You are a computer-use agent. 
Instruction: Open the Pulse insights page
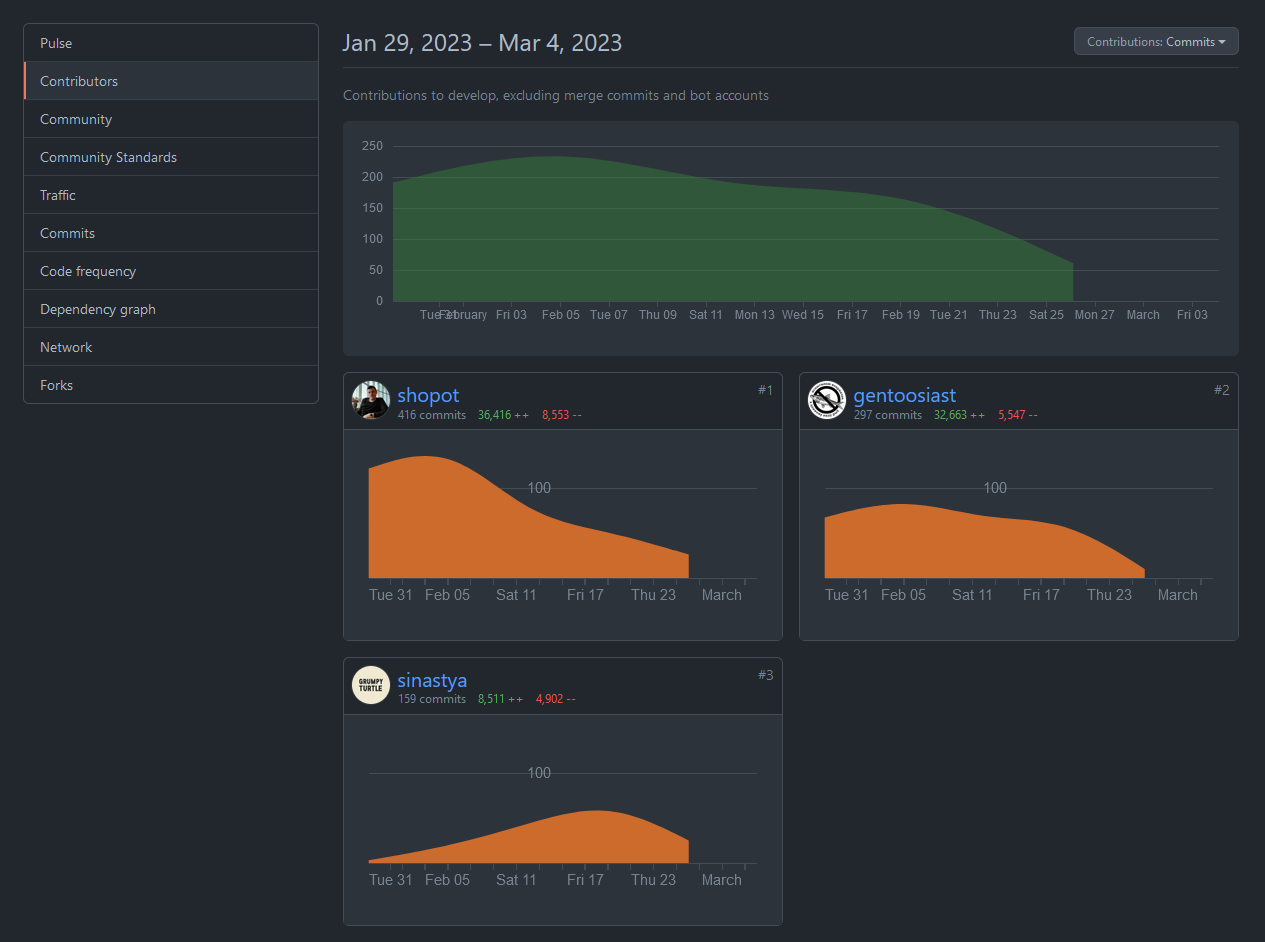click(56, 43)
